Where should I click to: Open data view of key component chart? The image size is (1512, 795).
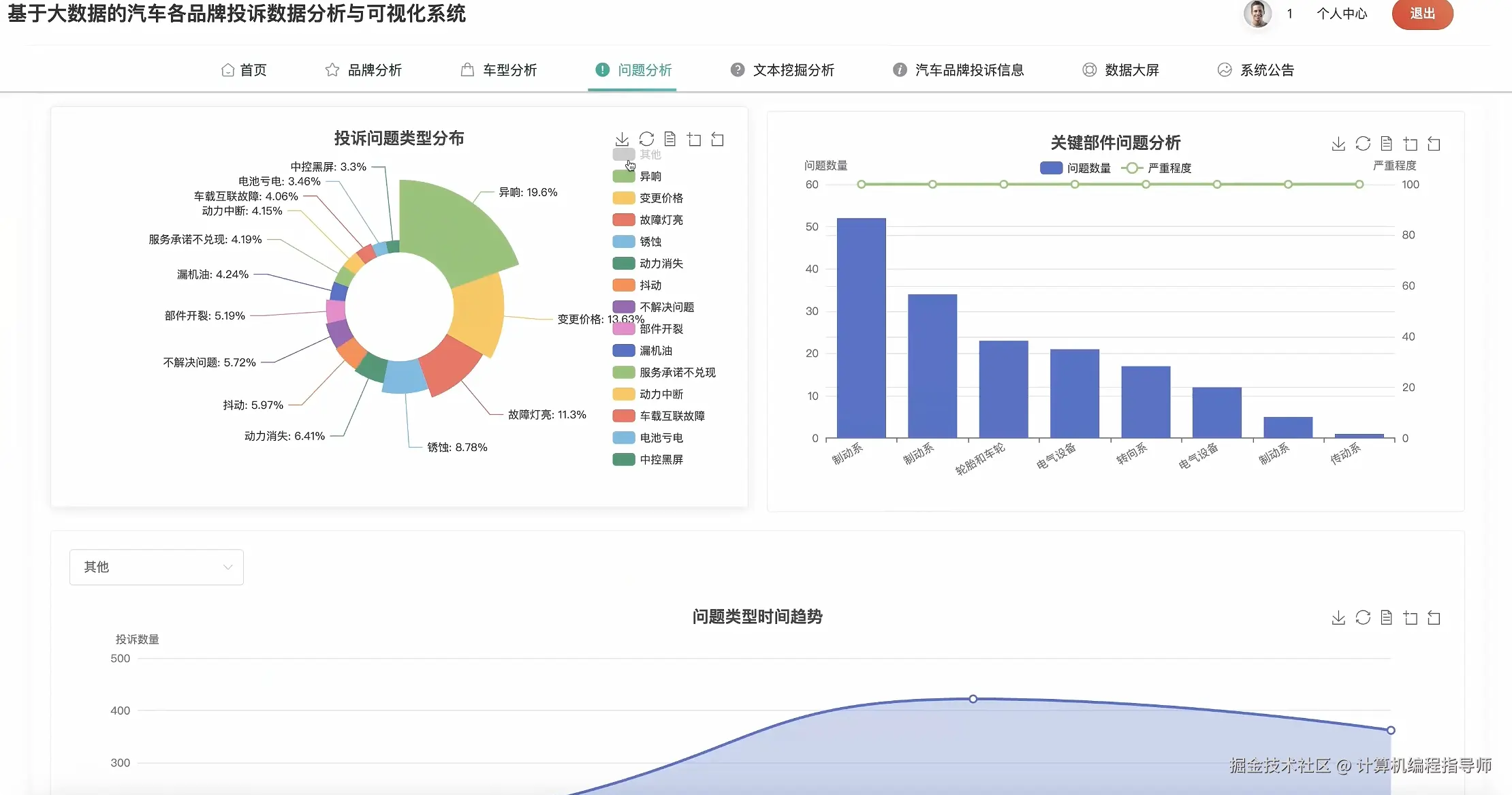[1386, 144]
